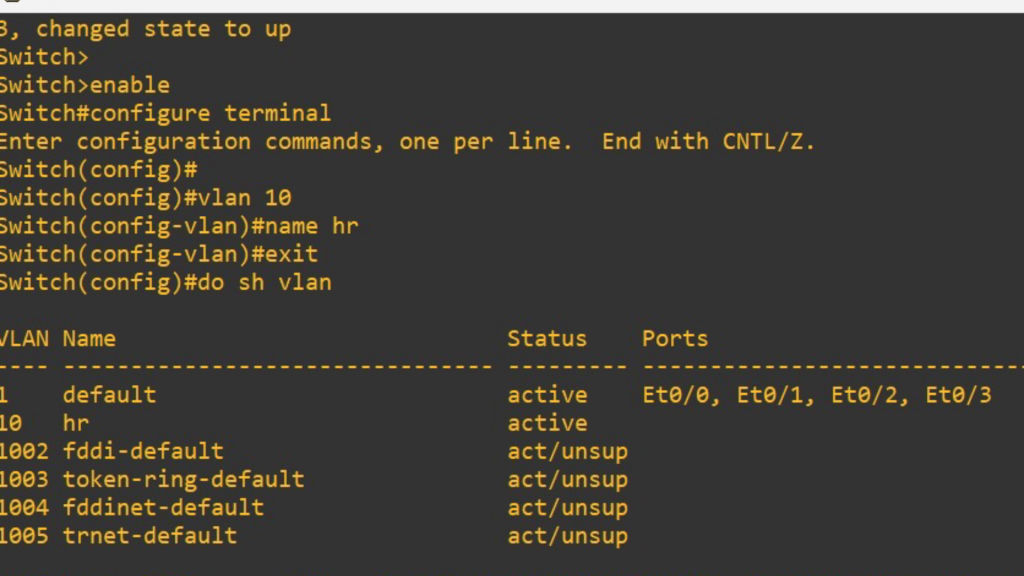Click the 'Ports' column header
This screenshot has width=1024, height=576.
pyautogui.click(x=674, y=338)
